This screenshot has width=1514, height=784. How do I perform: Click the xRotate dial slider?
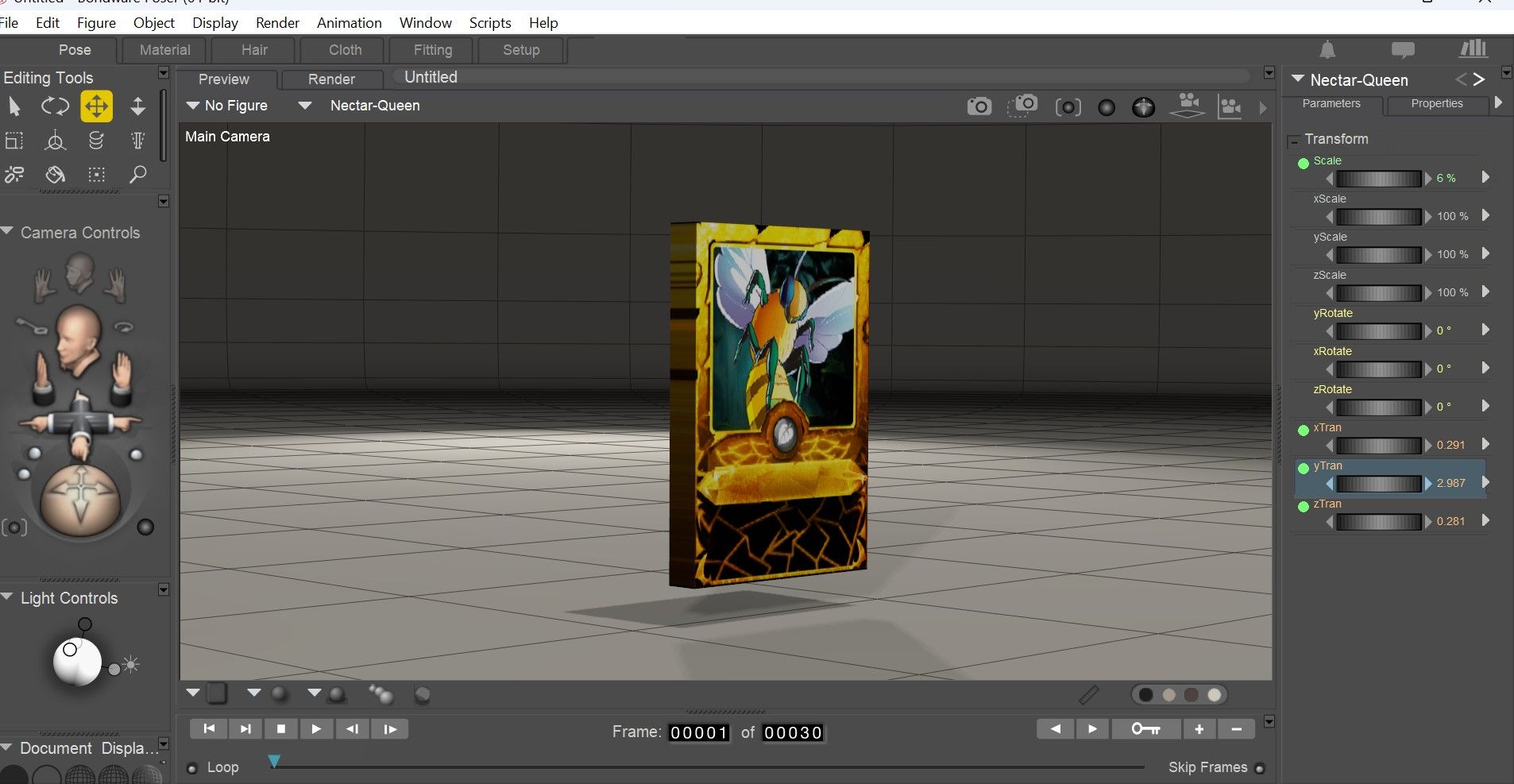pyautogui.click(x=1379, y=369)
